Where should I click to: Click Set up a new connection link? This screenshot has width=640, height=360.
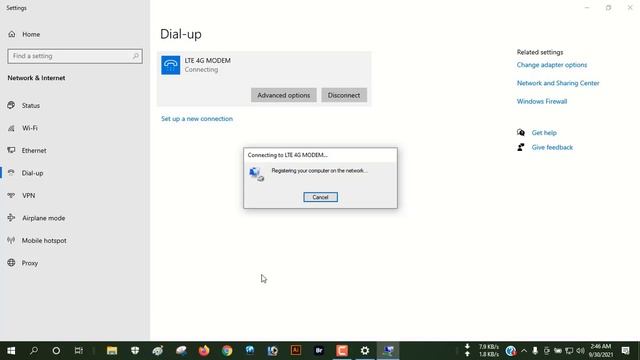tap(197, 119)
